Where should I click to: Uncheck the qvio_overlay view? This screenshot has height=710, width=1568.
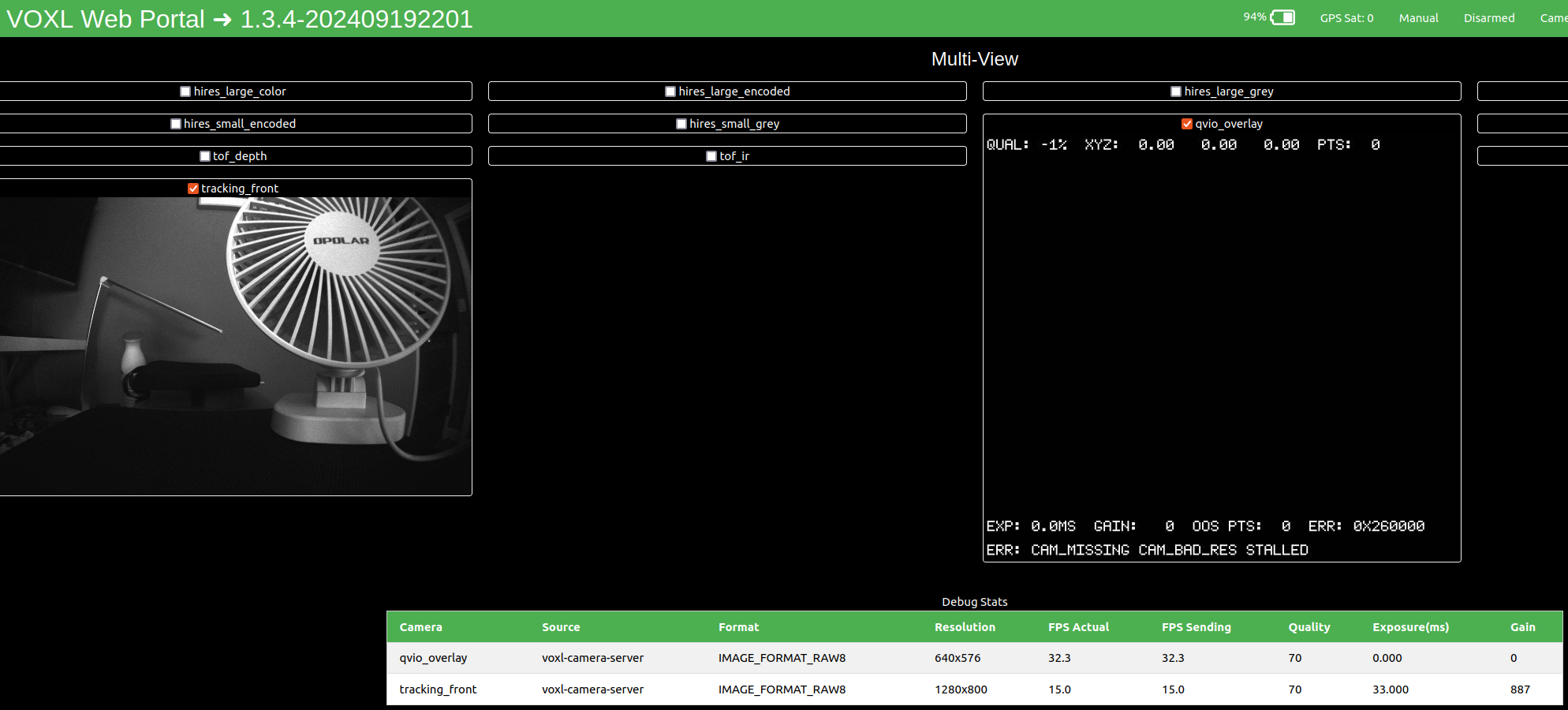click(x=1187, y=124)
